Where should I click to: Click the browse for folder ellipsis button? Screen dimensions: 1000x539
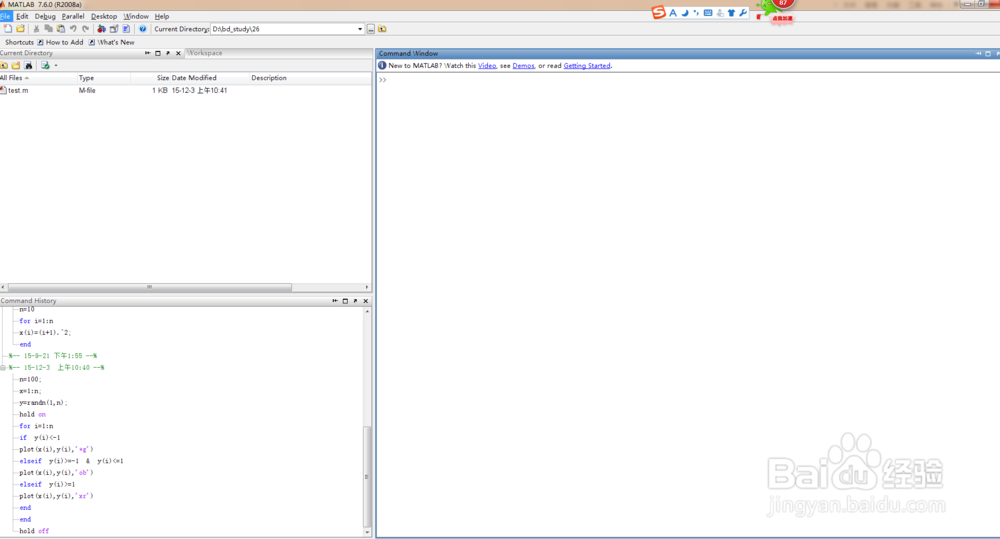point(371,29)
